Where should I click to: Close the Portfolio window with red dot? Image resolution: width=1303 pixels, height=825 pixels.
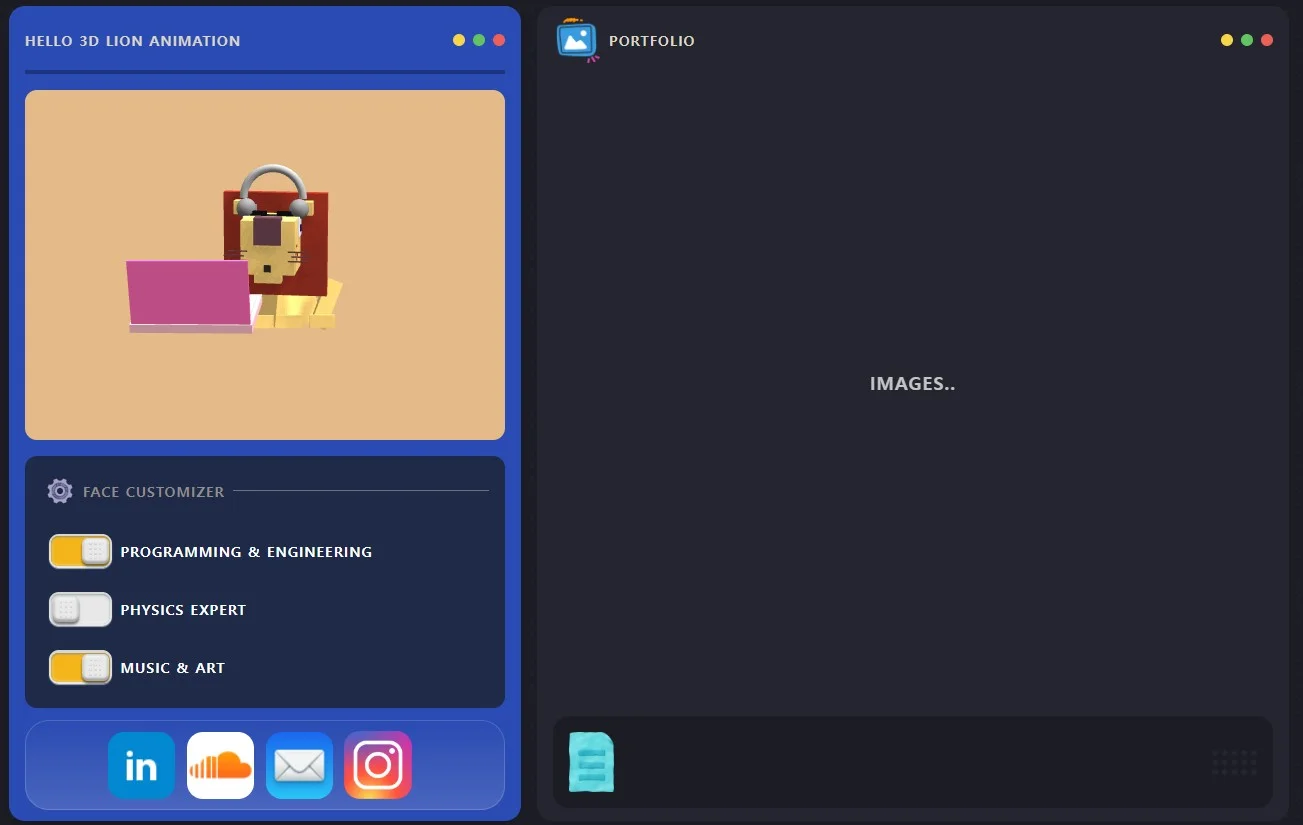click(x=1267, y=40)
